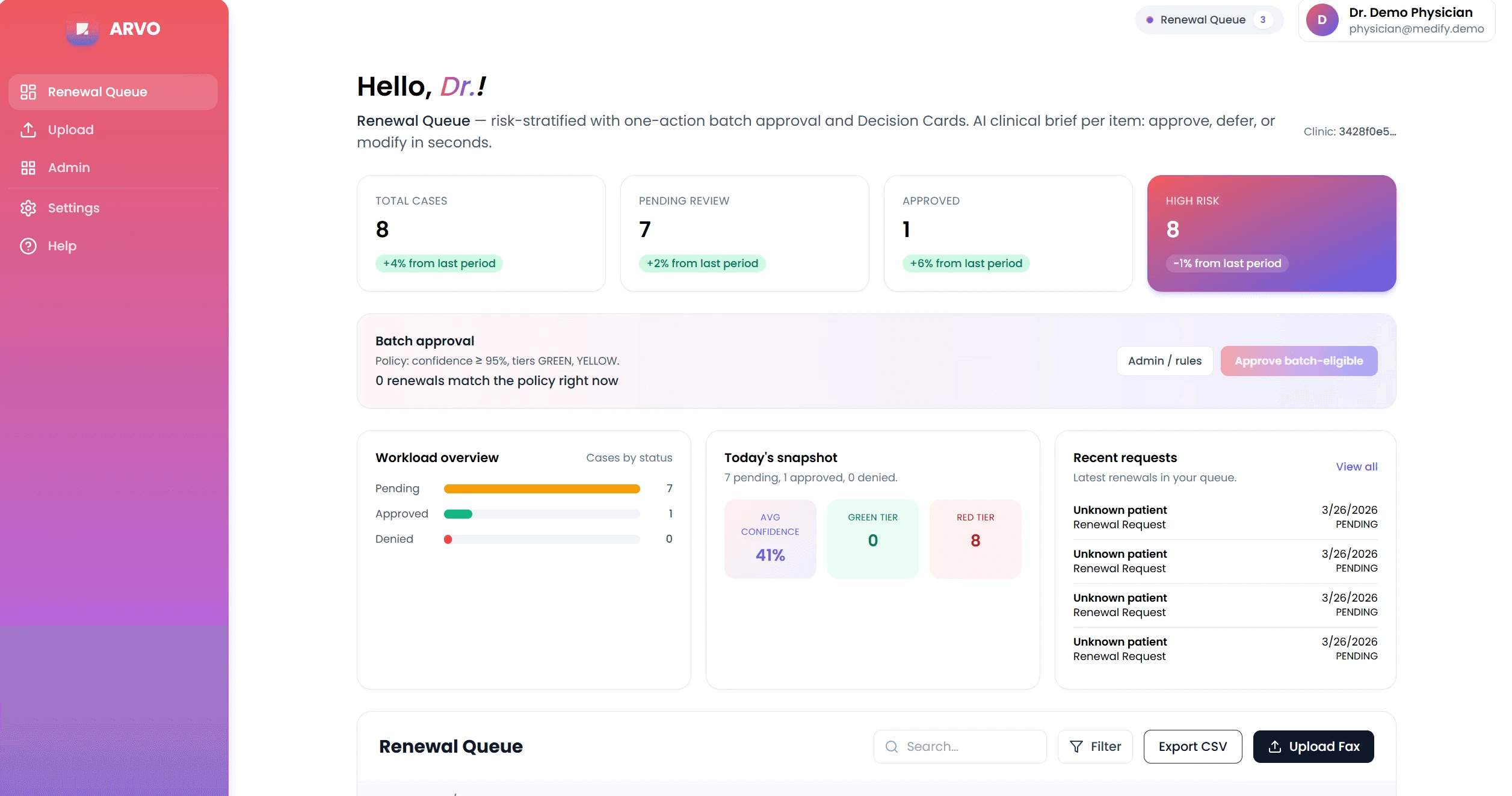Open Settings via the gear icon
Viewport: 1512px width, 796px height.
pyautogui.click(x=28, y=208)
